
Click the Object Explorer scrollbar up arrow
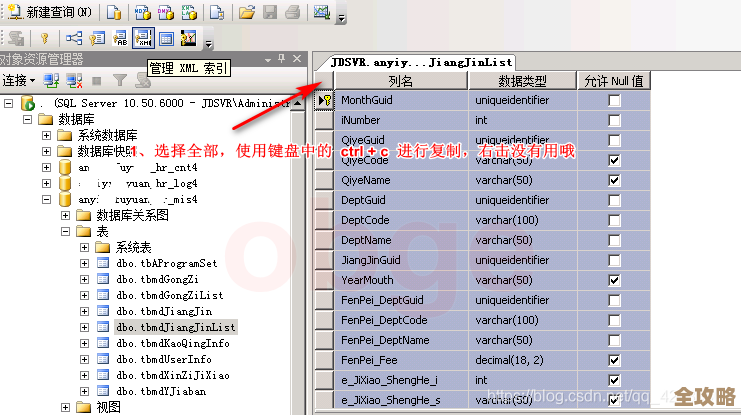click(298, 103)
